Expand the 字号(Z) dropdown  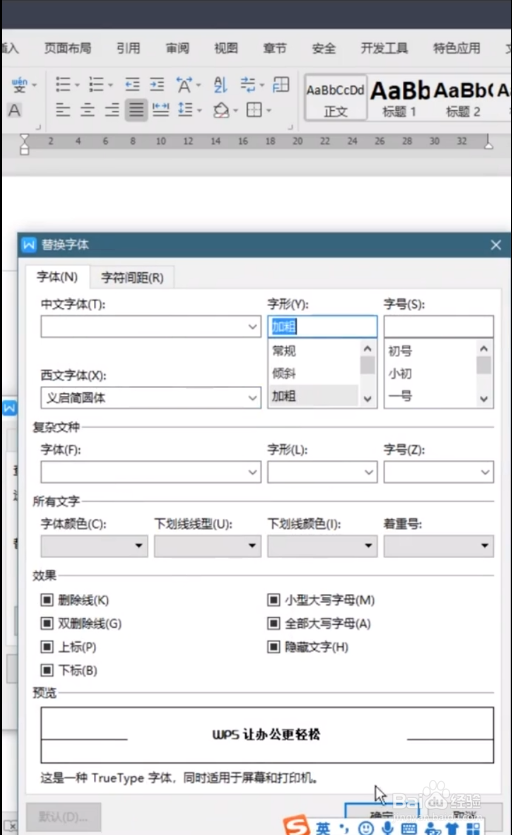point(485,472)
